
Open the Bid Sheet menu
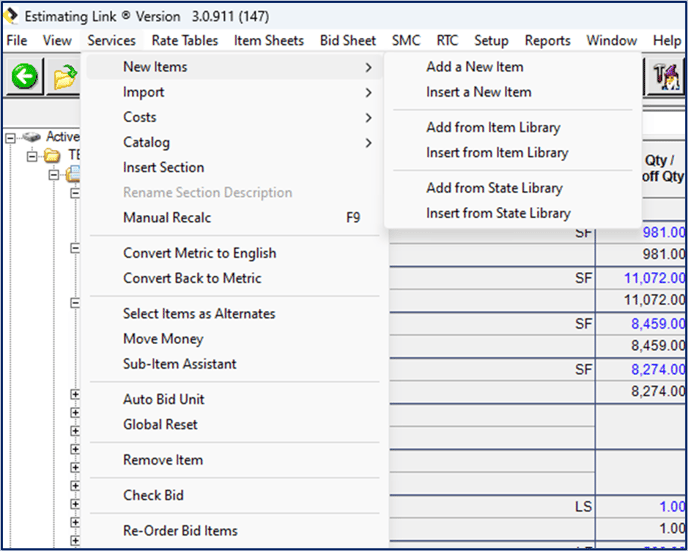tap(348, 40)
